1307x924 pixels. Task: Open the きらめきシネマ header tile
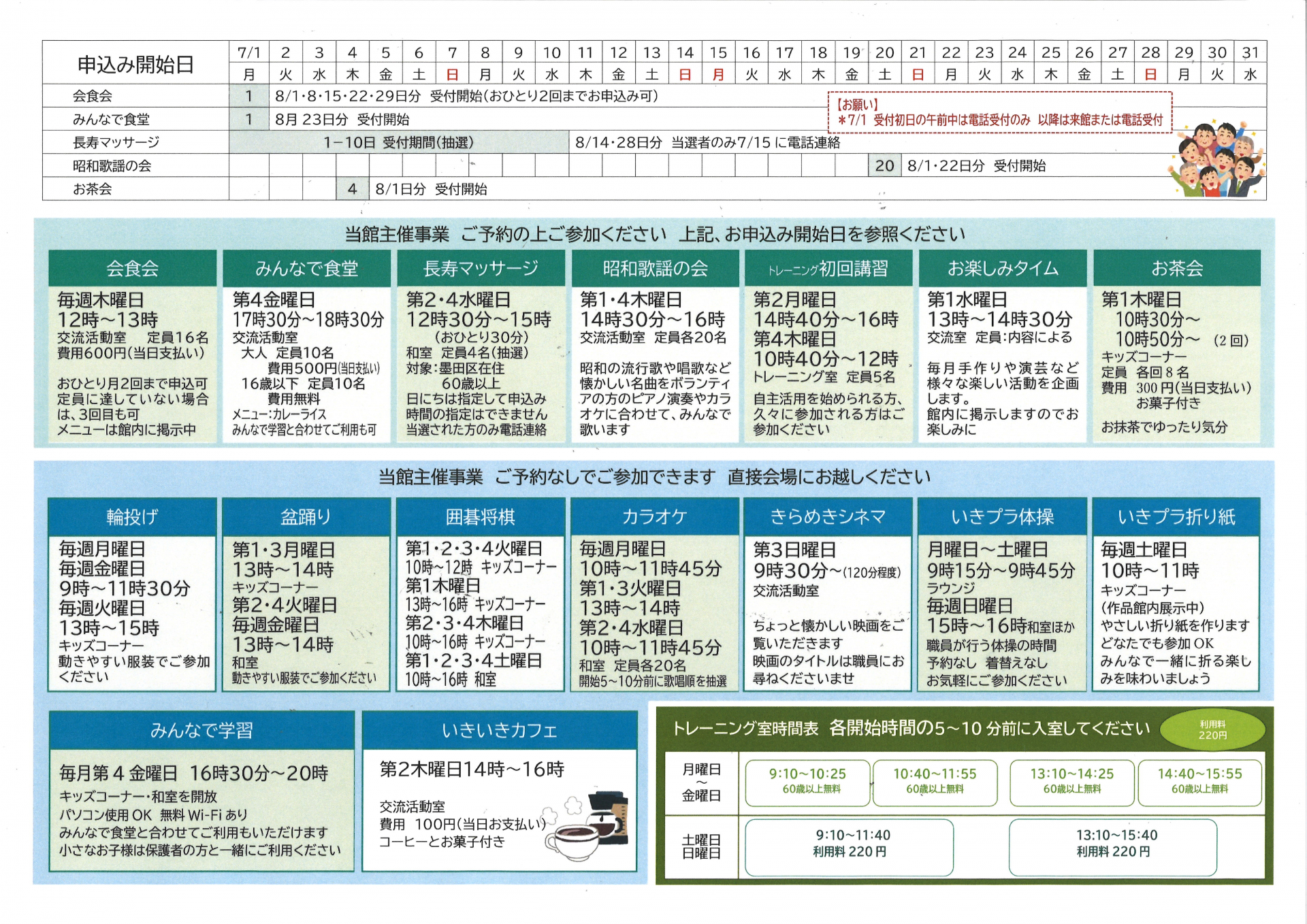point(828,517)
